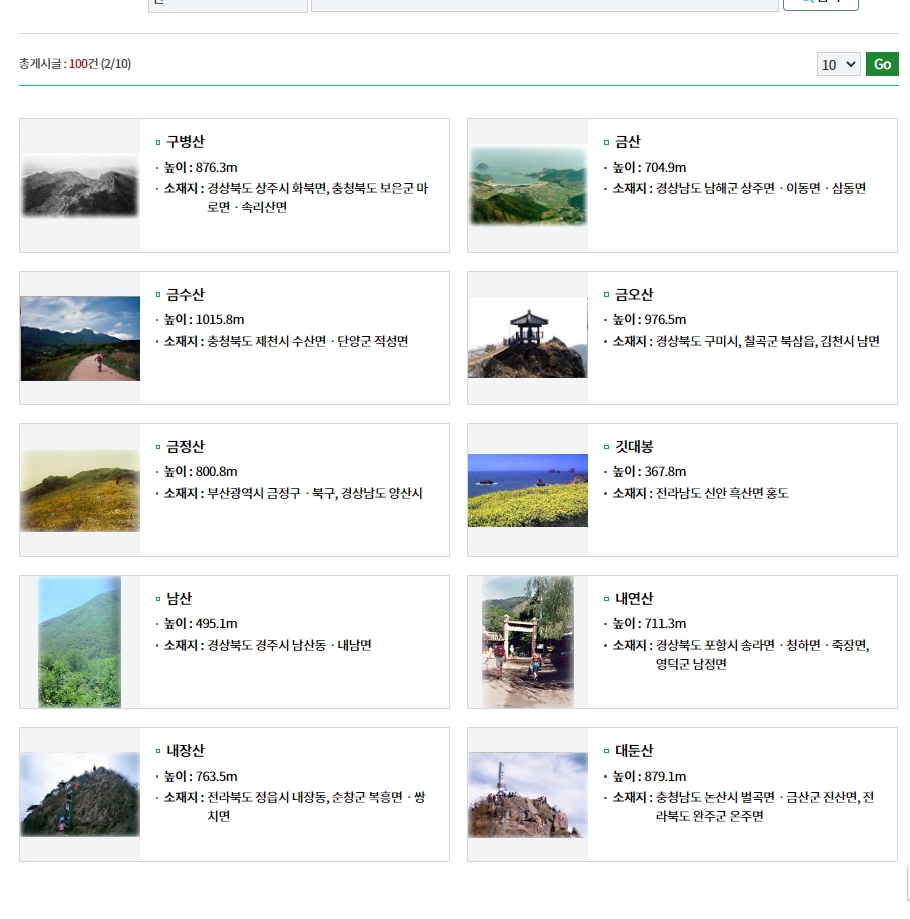The image size is (910, 919).
Task: Click the 구병산 title link
Action: pos(185,142)
